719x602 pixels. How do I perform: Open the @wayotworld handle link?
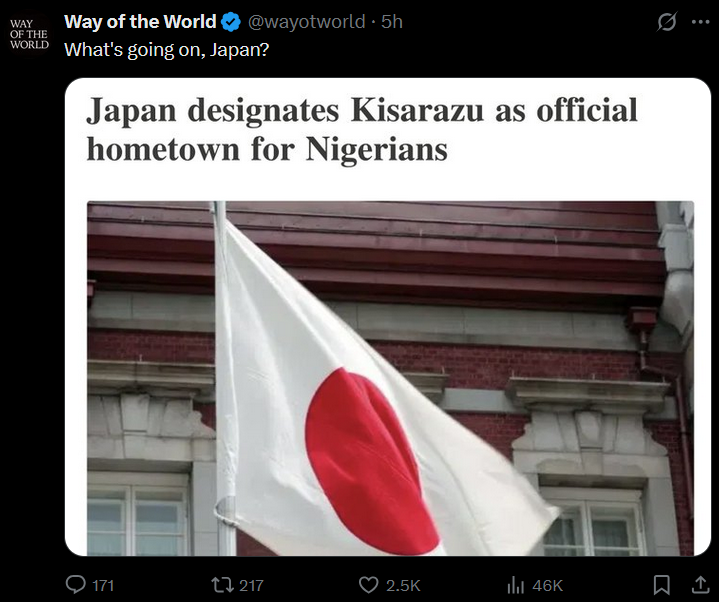306,22
